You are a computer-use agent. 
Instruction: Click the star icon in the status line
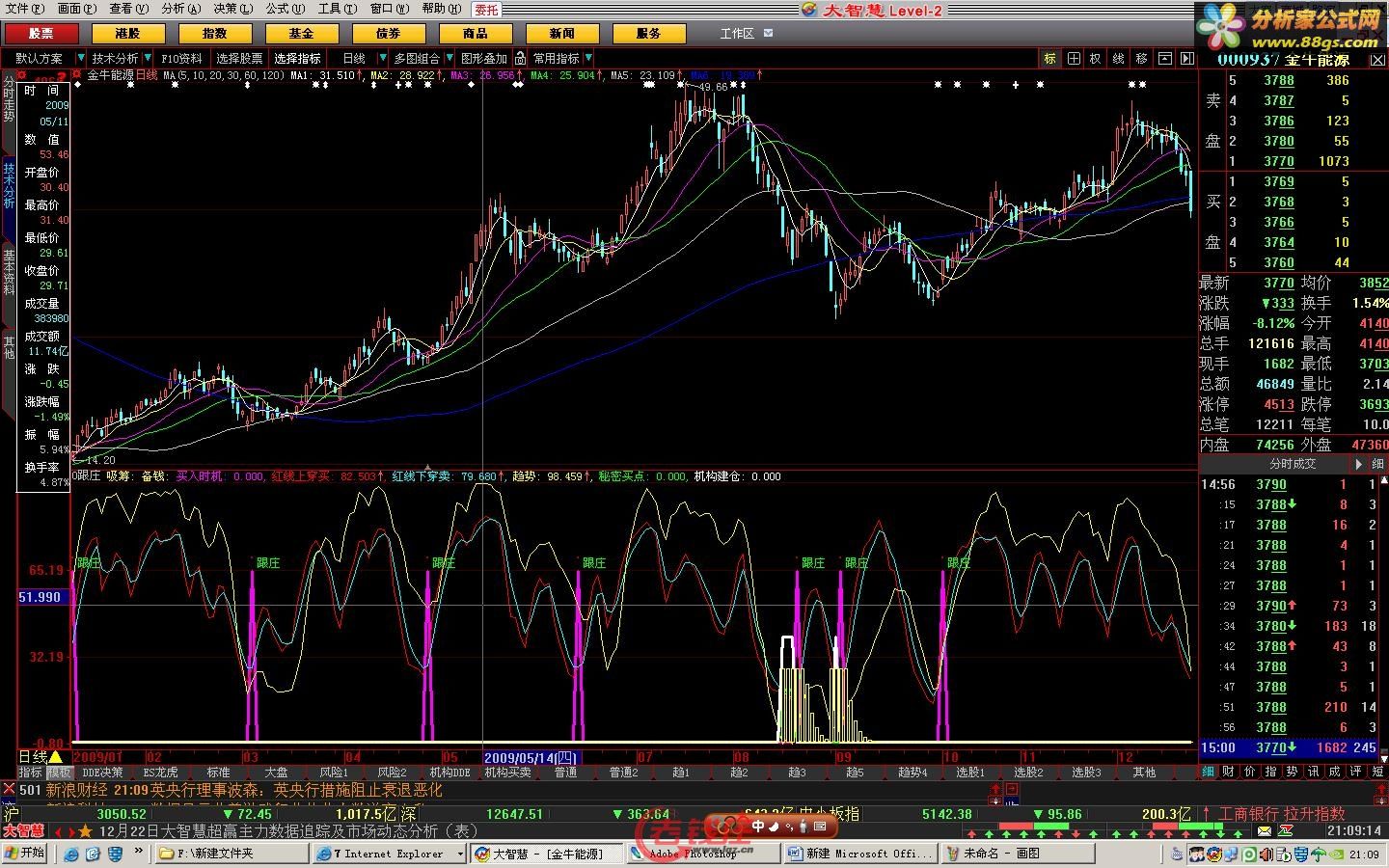tap(85, 831)
